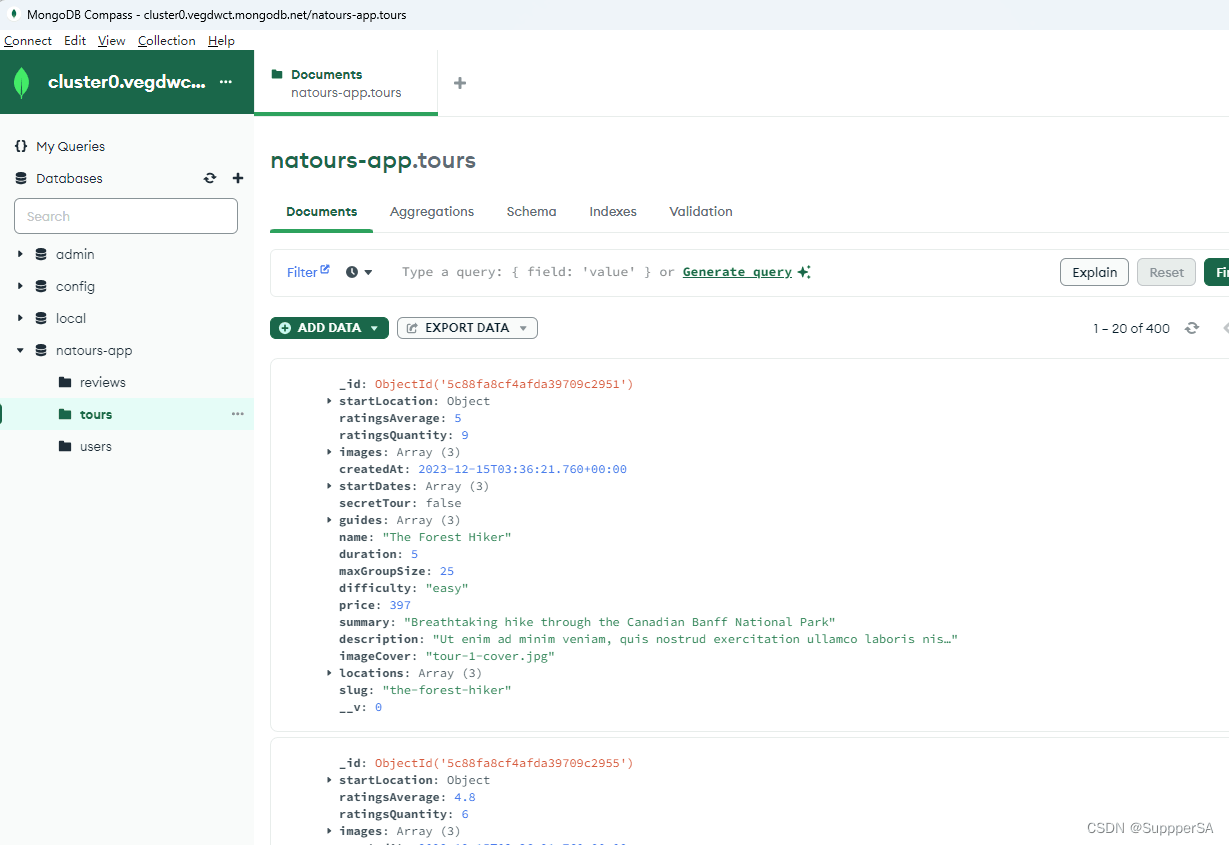This screenshot has height=845, width=1229.
Task: Click the slug value "the-forest-hiker"
Action: [x=447, y=690]
